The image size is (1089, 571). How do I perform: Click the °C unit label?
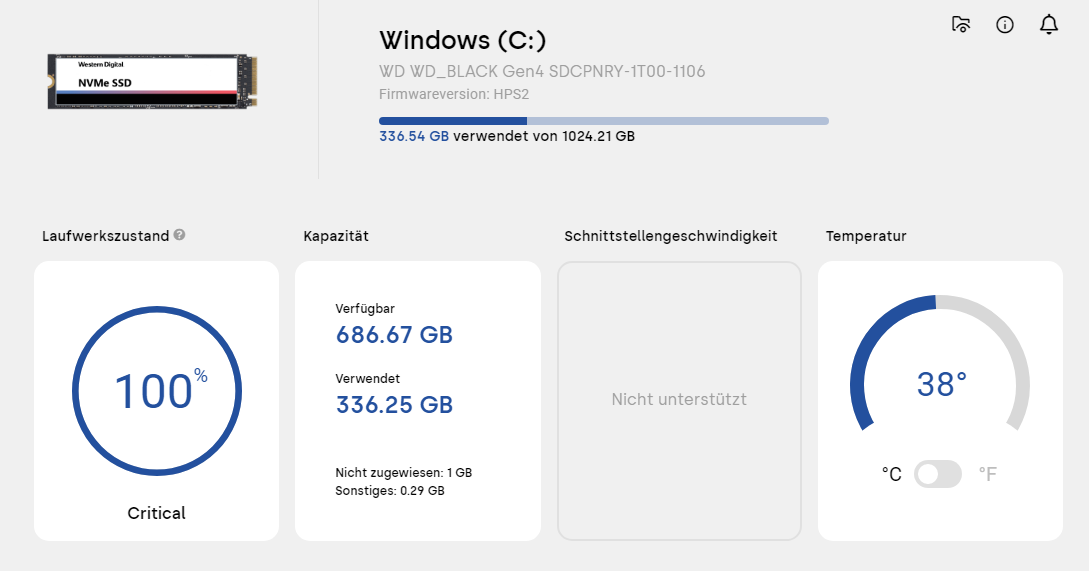click(892, 474)
